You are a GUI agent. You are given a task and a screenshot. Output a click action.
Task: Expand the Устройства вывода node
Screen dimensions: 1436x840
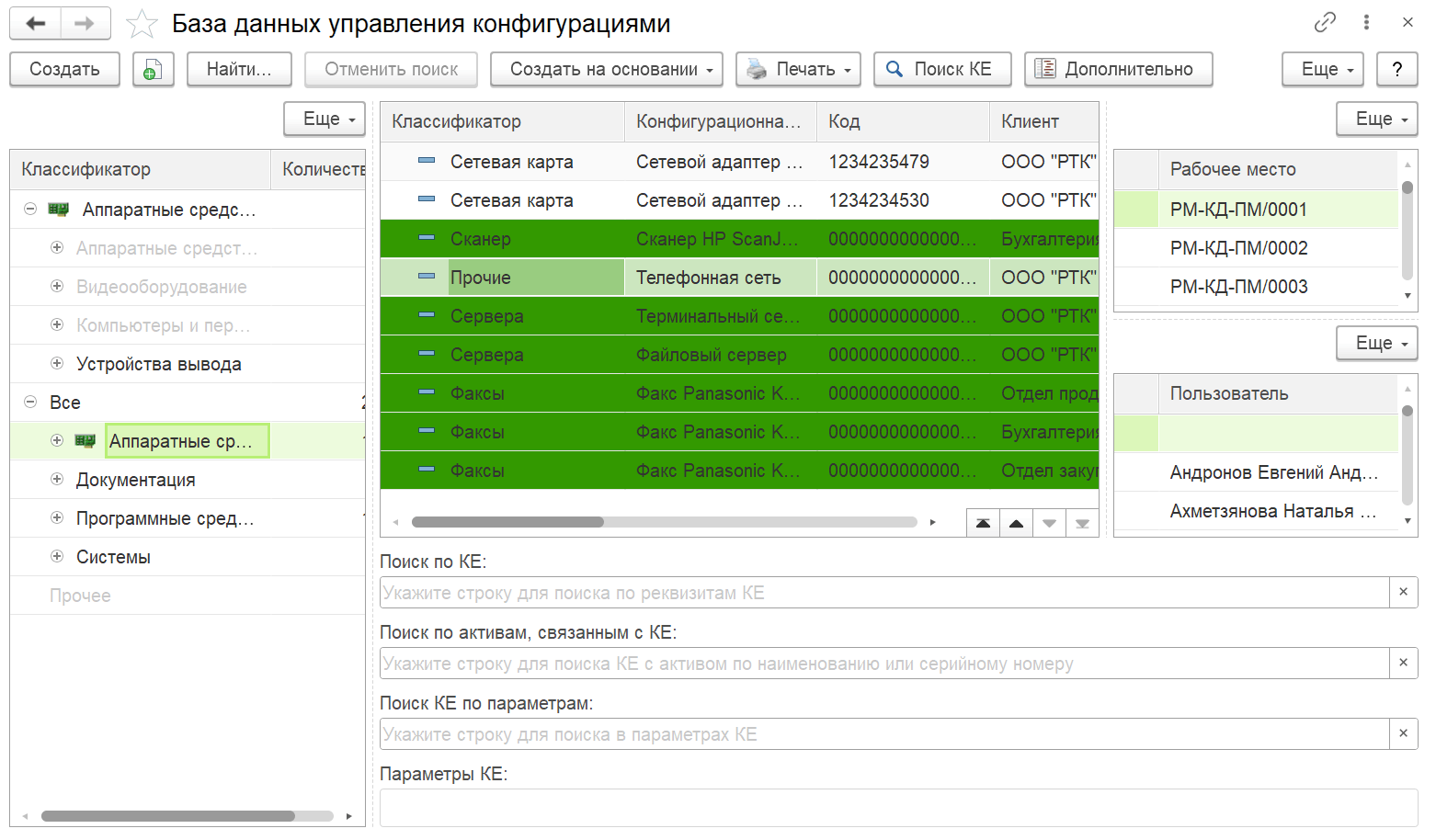[57, 364]
